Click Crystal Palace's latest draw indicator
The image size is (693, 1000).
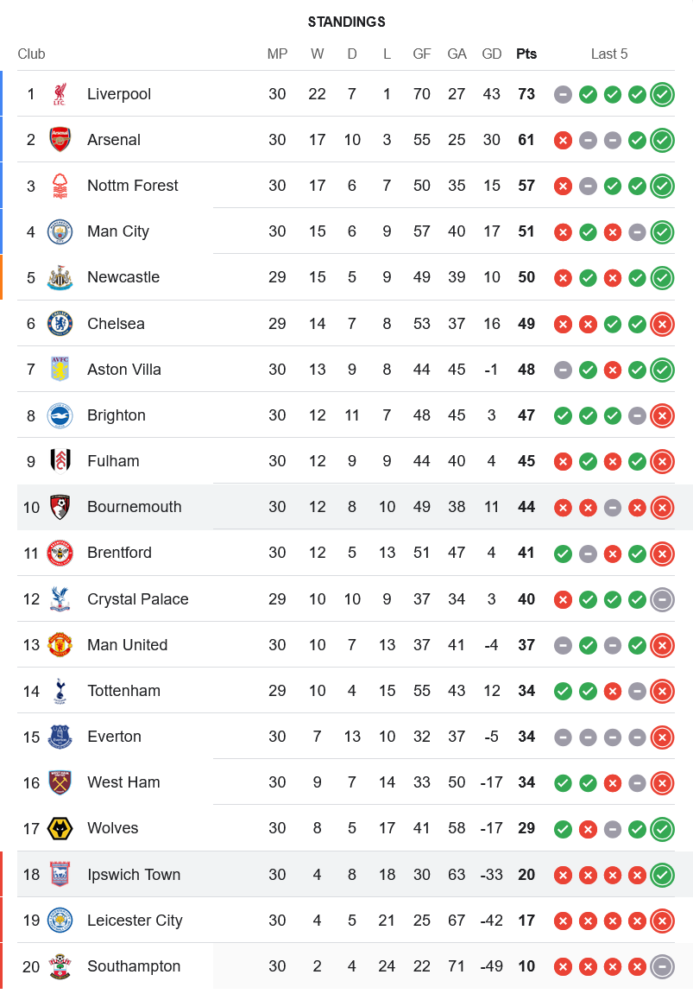(661, 599)
